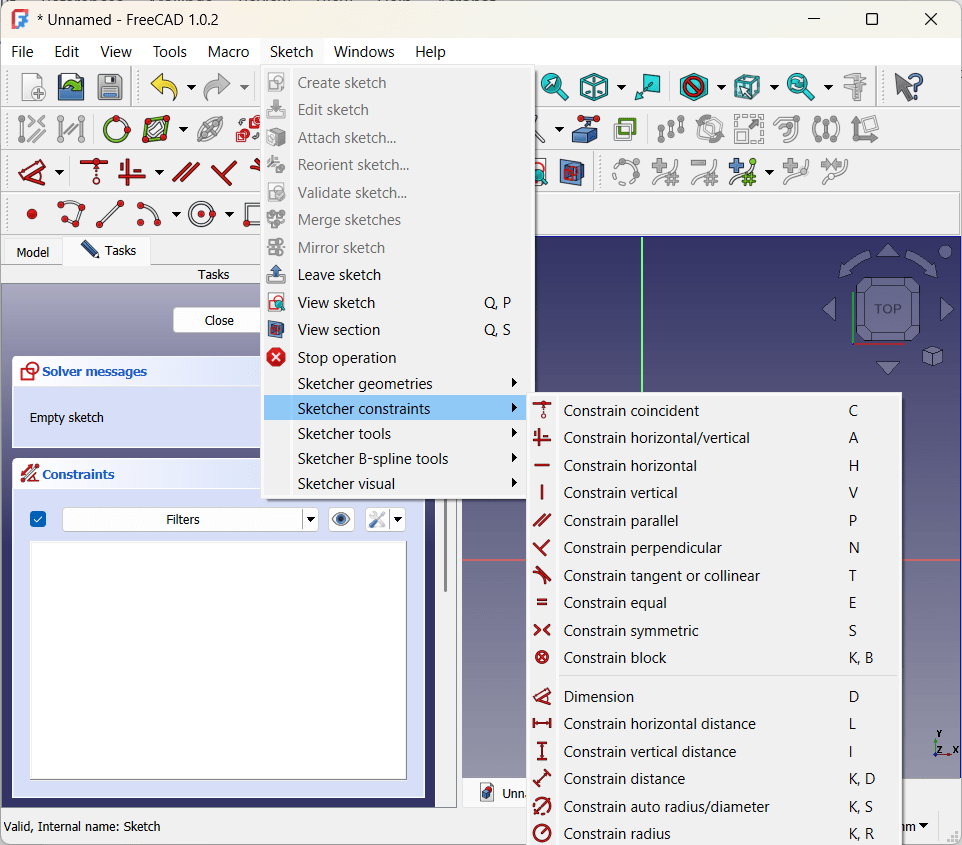Select the Arc tool icon
Image resolution: width=962 pixels, height=845 pixels.
pos(148,214)
